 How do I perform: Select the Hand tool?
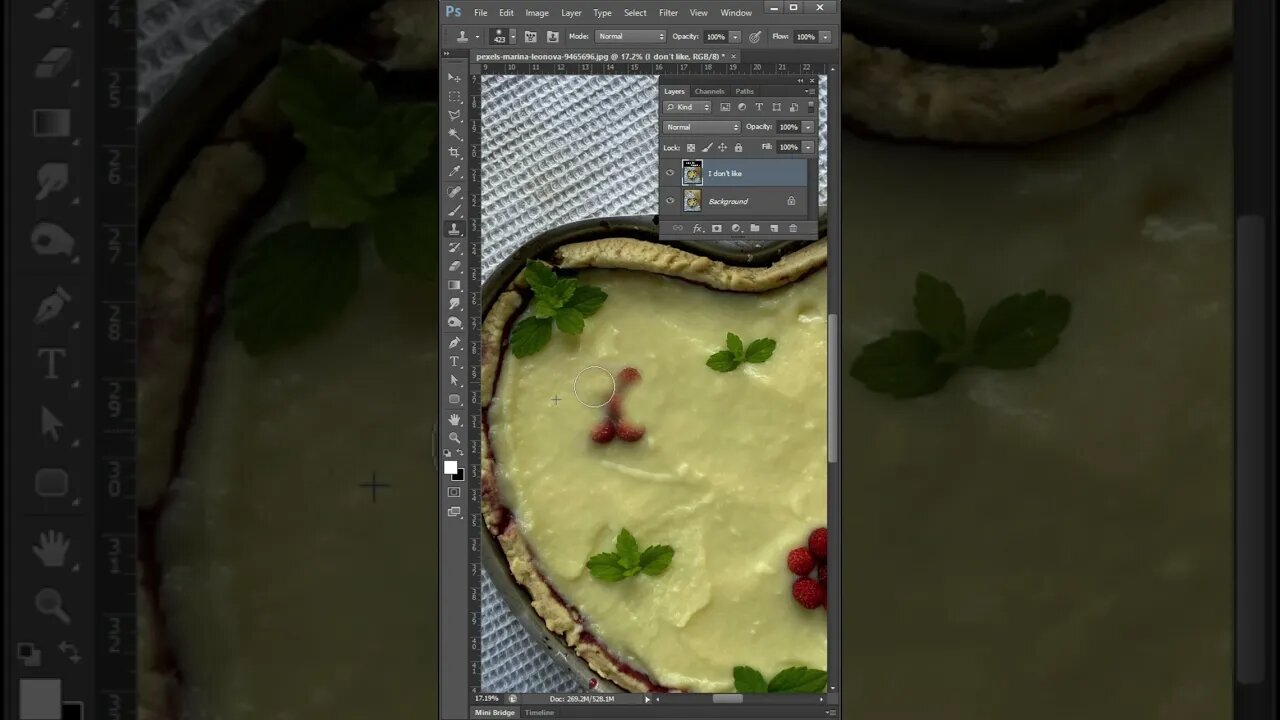(x=454, y=419)
